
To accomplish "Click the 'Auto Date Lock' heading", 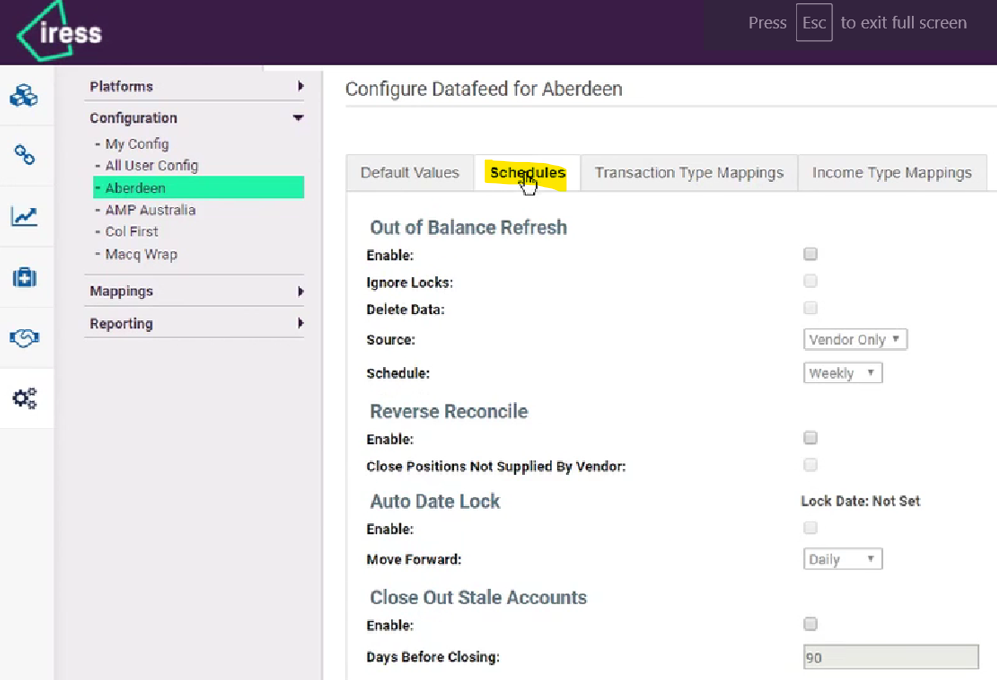I will (435, 501).
